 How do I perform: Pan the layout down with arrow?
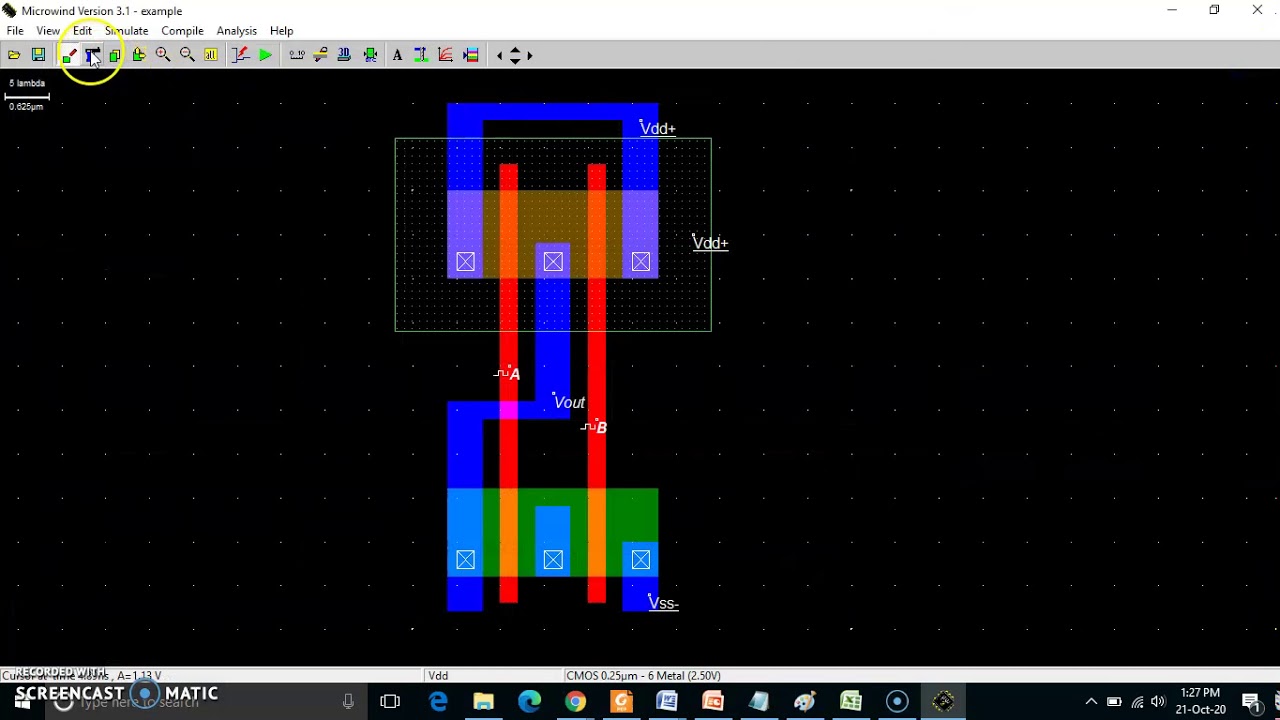pos(515,61)
